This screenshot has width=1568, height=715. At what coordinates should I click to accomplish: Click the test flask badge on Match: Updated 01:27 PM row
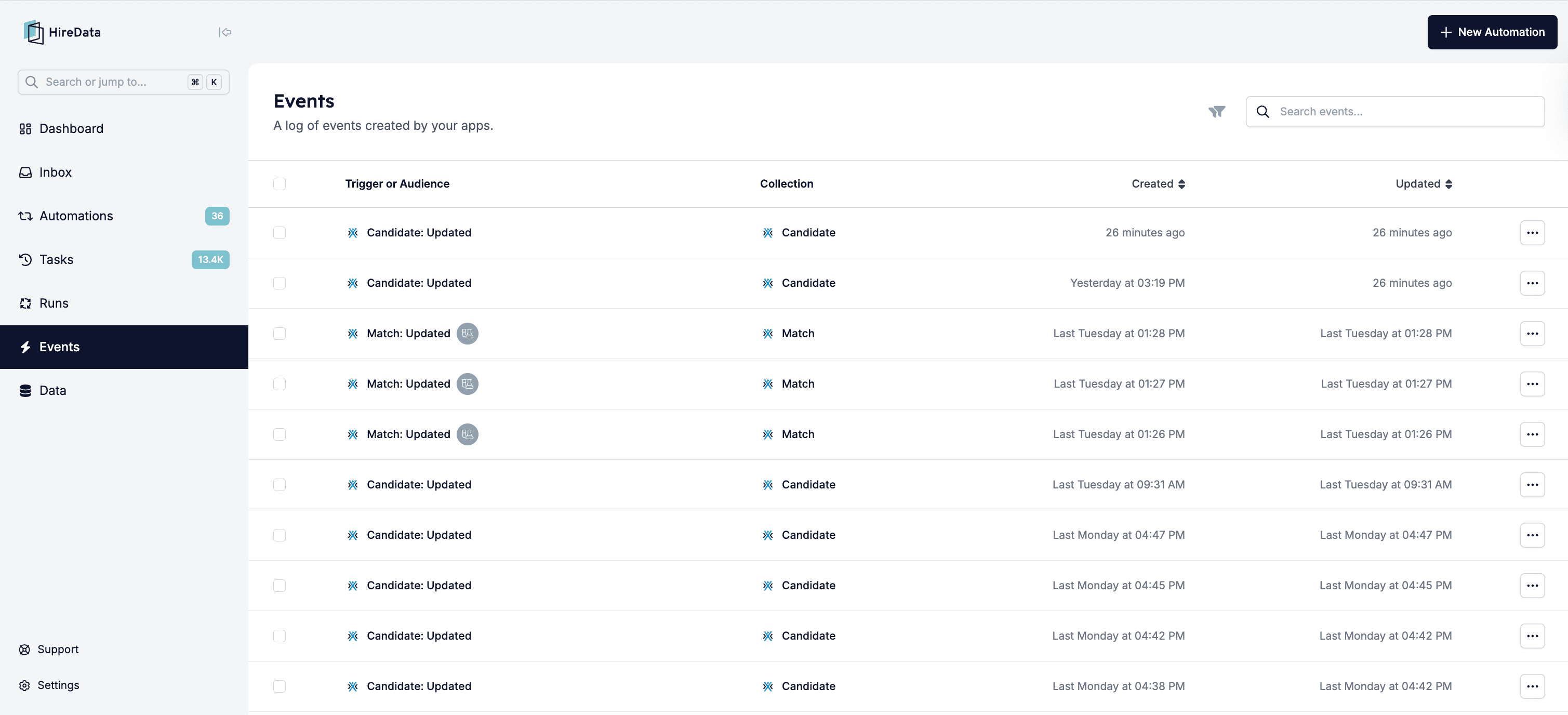(468, 385)
